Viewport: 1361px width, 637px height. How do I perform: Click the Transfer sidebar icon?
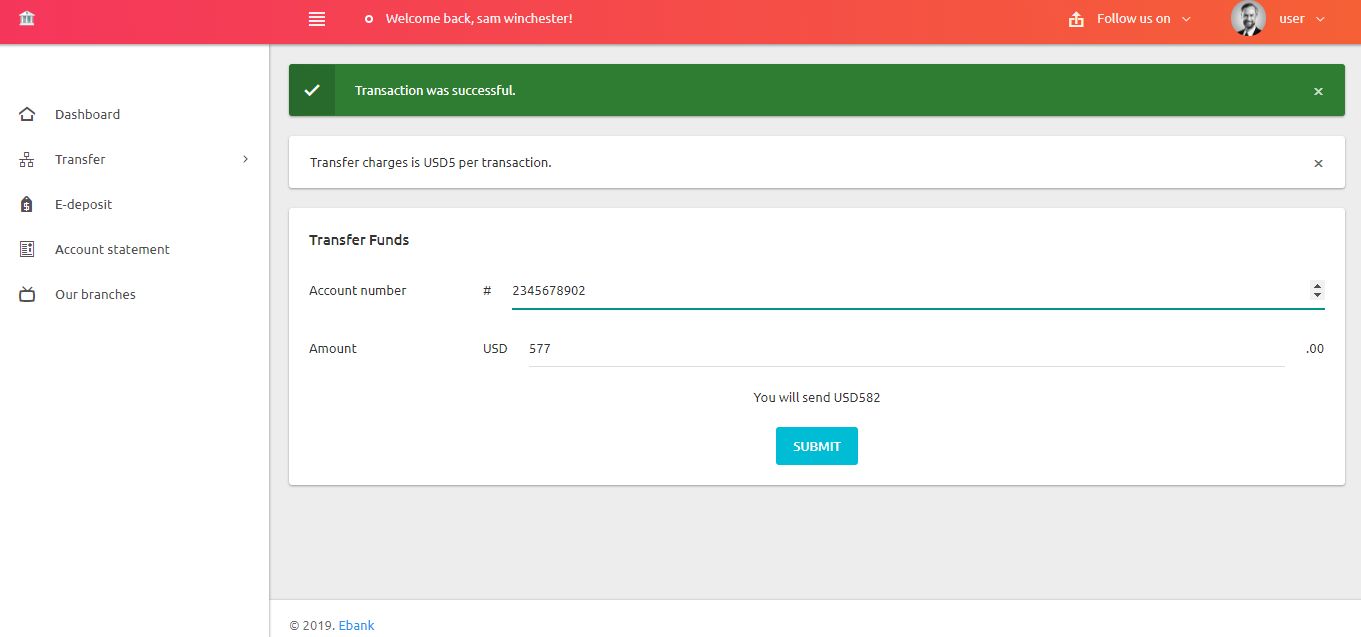click(x=26, y=158)
